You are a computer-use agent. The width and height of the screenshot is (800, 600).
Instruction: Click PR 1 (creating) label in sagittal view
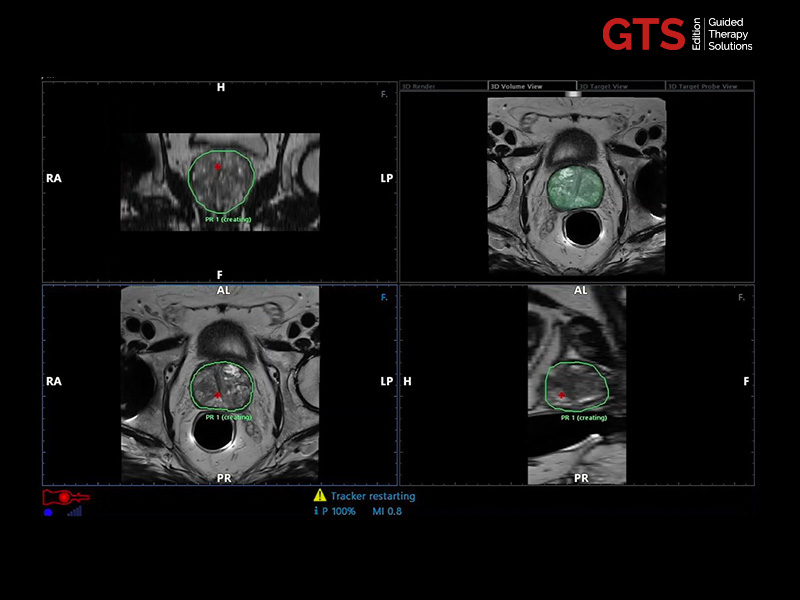click(583, 417)
